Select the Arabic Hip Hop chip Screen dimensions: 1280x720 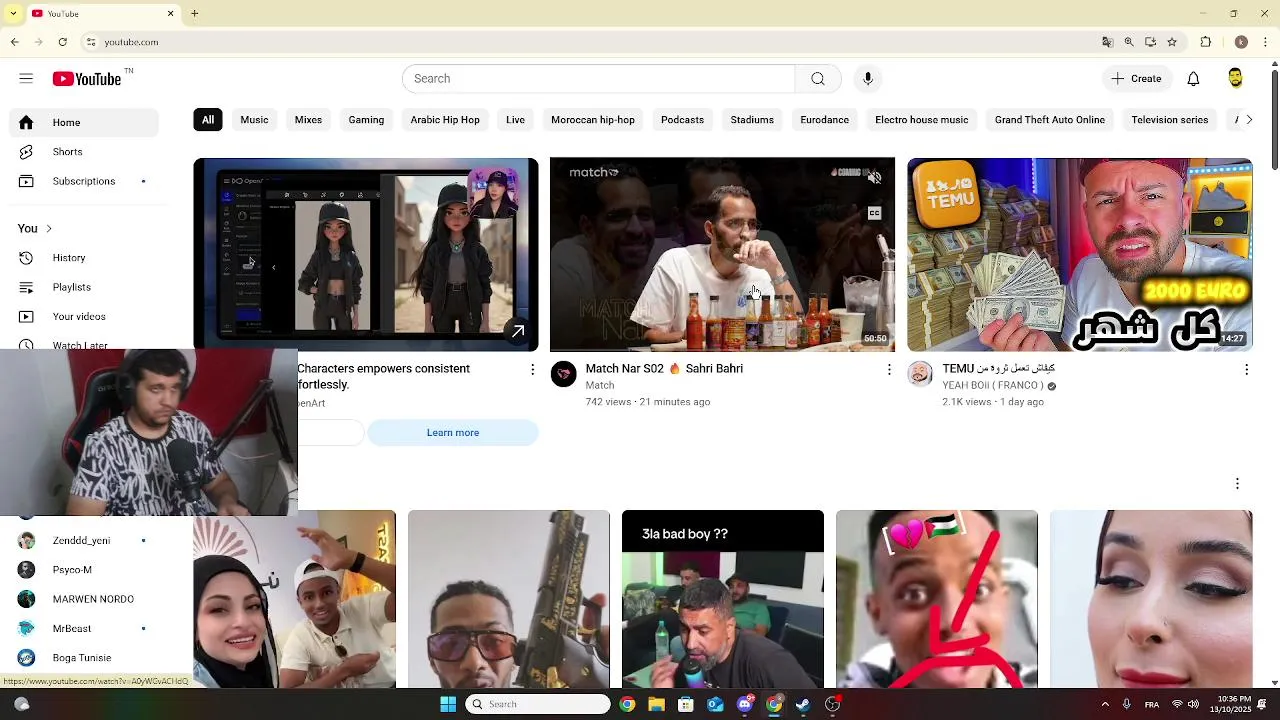pyautogui.click(x=445, y=120)
